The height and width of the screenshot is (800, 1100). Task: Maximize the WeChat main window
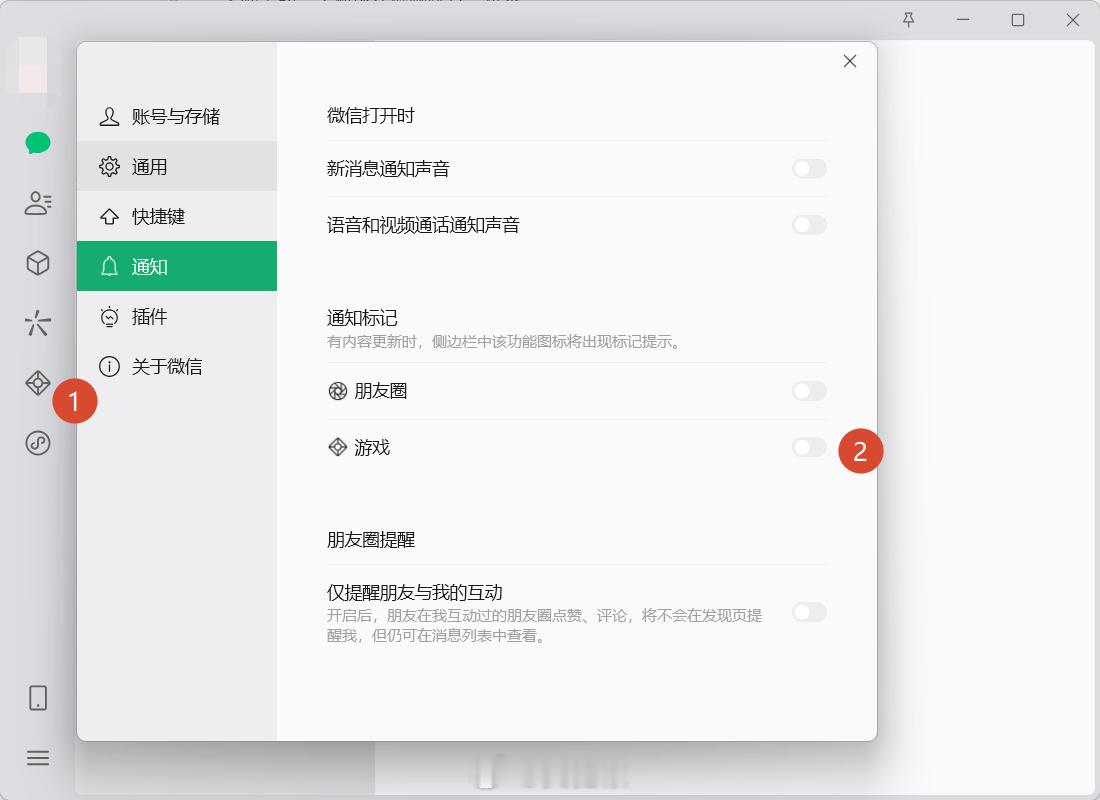point(1018,20)
